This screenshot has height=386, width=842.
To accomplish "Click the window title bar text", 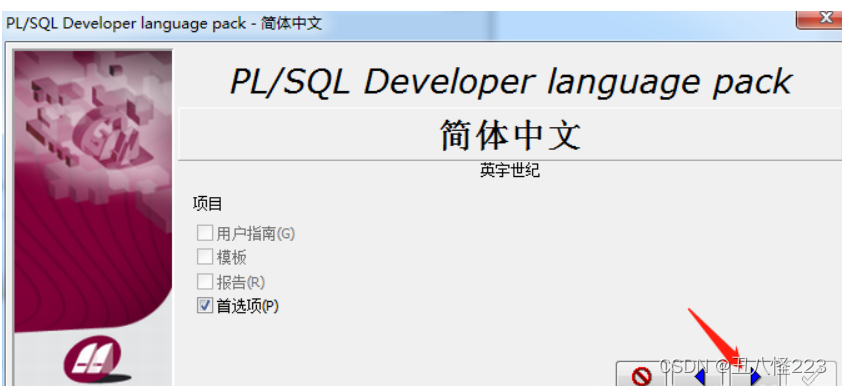I will [x=164, y=24].
